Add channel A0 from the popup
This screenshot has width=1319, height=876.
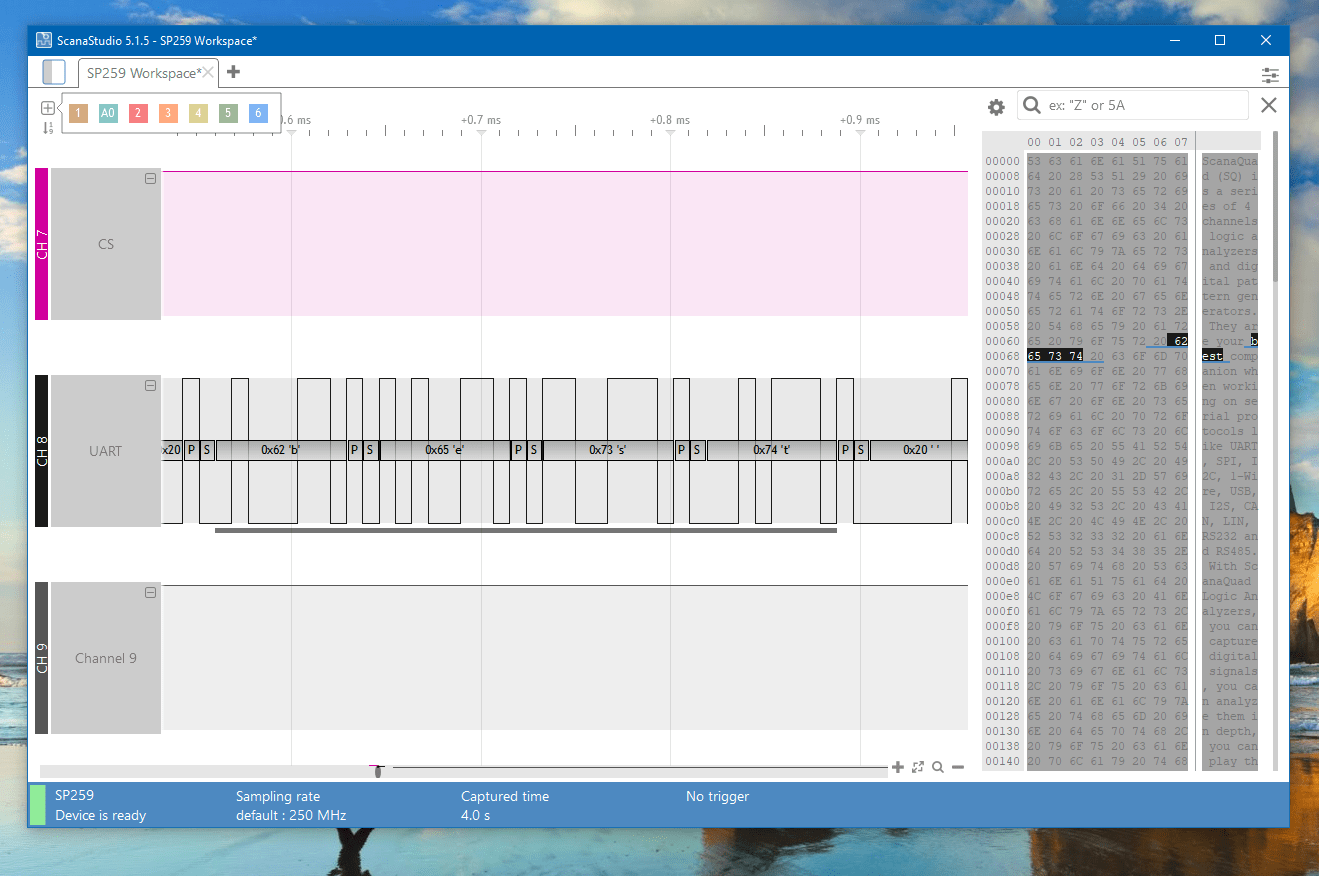point(108,114)
